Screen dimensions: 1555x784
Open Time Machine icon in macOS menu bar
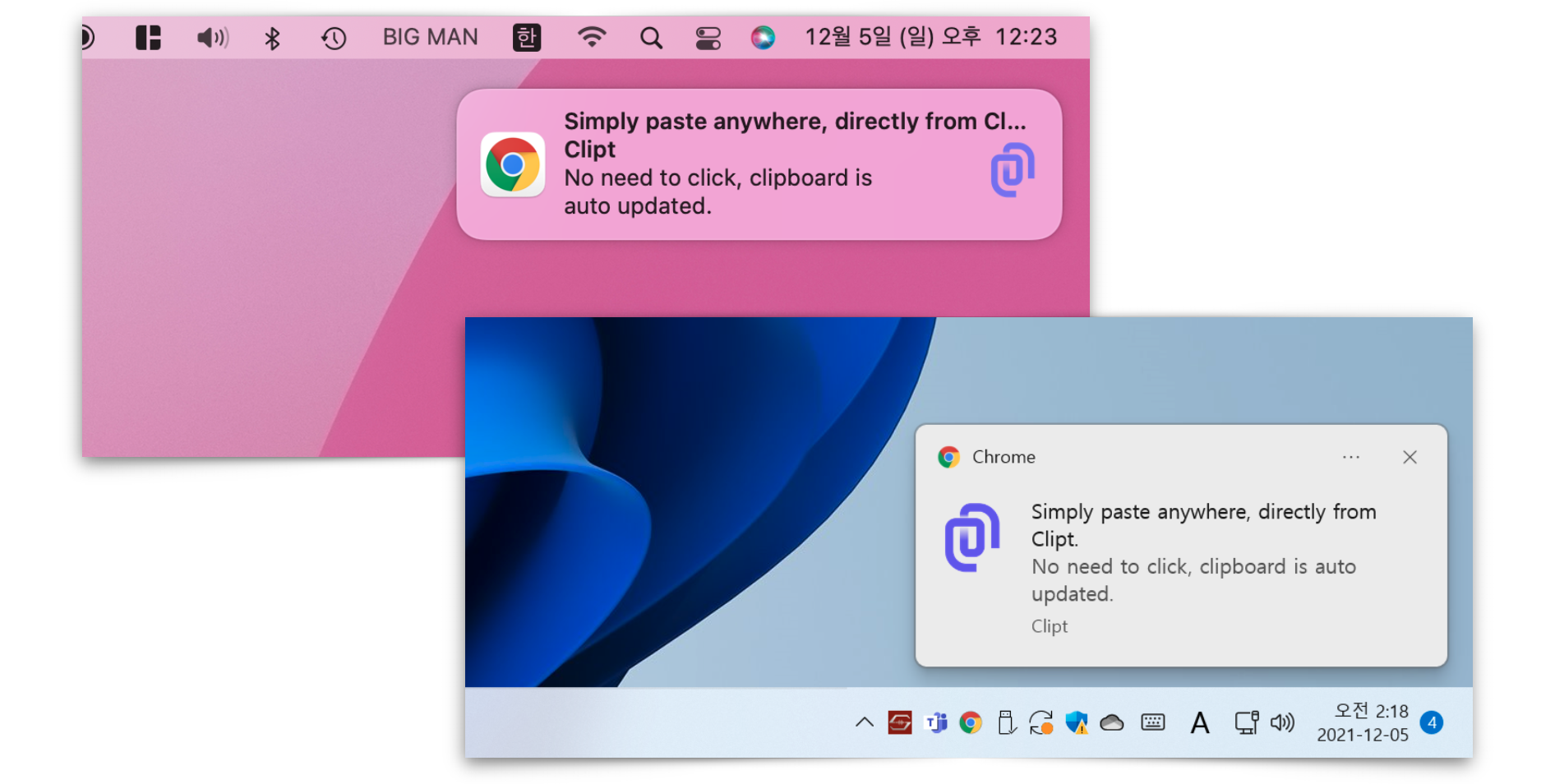pos(334,38)
